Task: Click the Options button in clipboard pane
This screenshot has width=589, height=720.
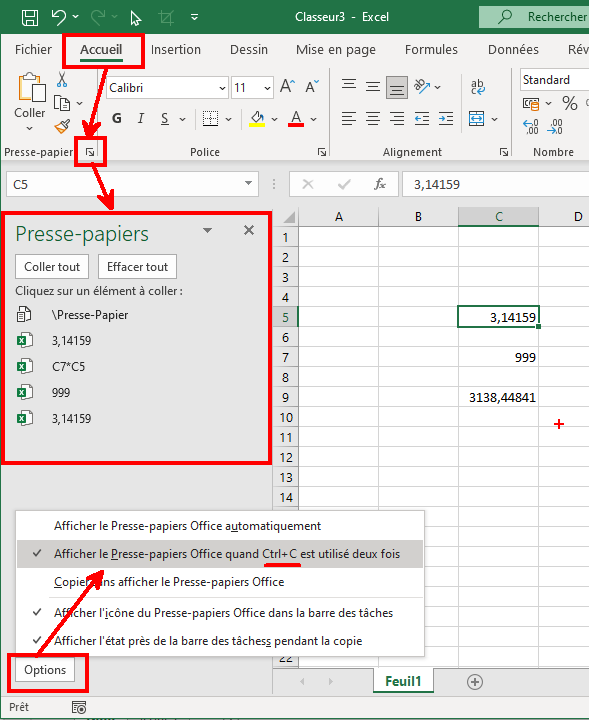Action: (x=45, y=670)
